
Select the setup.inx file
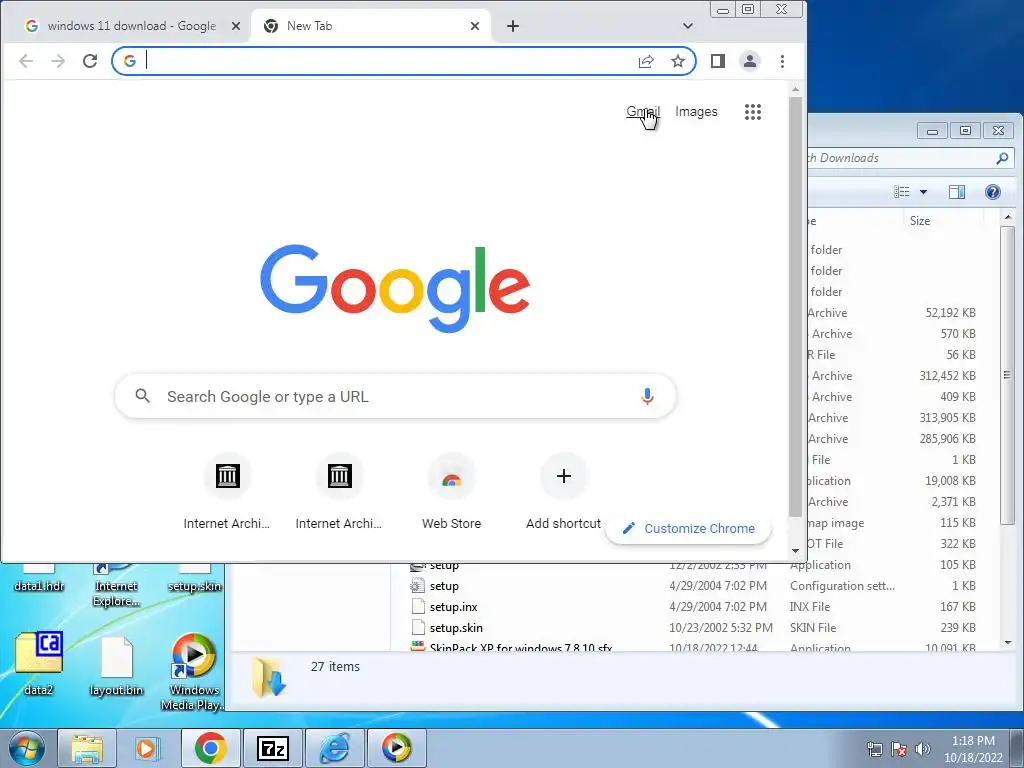point(453,607)
